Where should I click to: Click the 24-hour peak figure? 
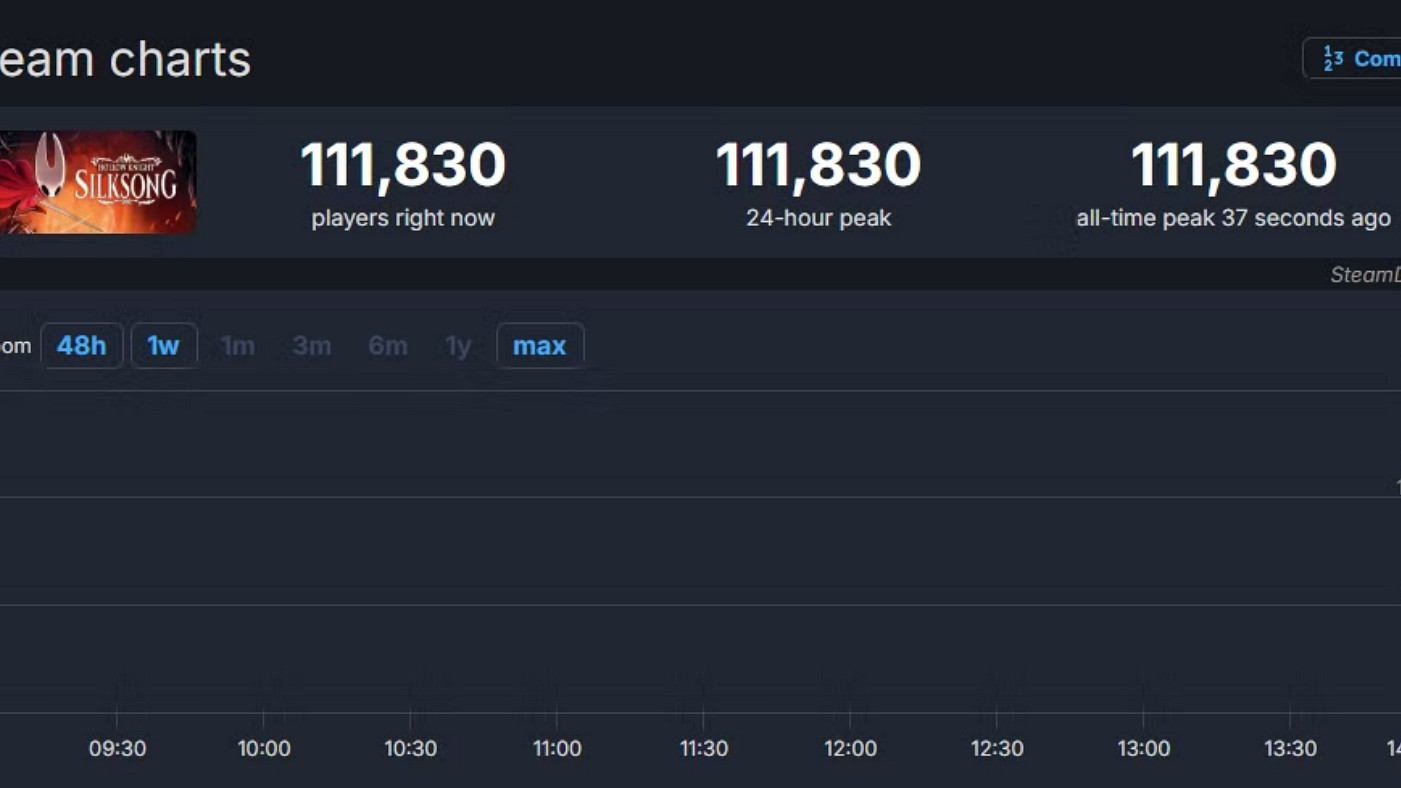point(818,166)
